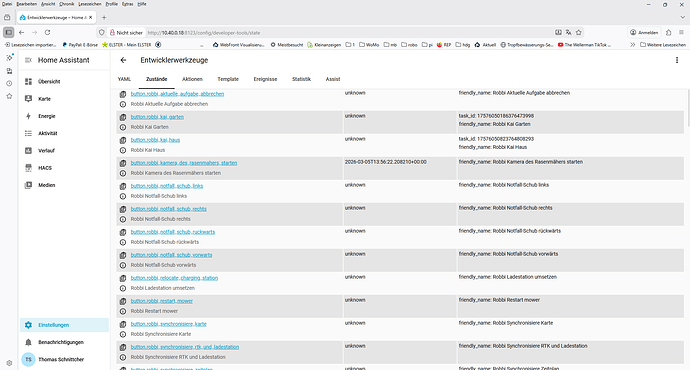690x370 pixels.
Task: Select the Kamera timestamp state 2026-03-05T13:56
Action: point(385,162)
